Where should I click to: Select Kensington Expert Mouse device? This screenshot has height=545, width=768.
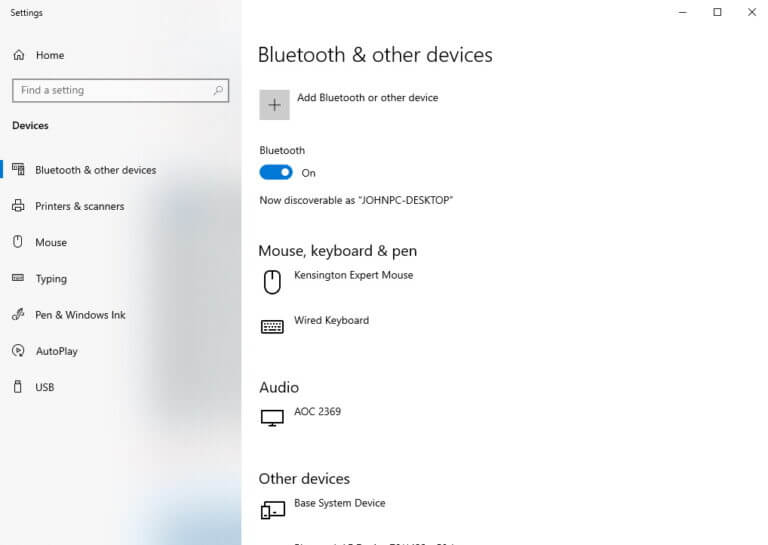coord(353,275)
